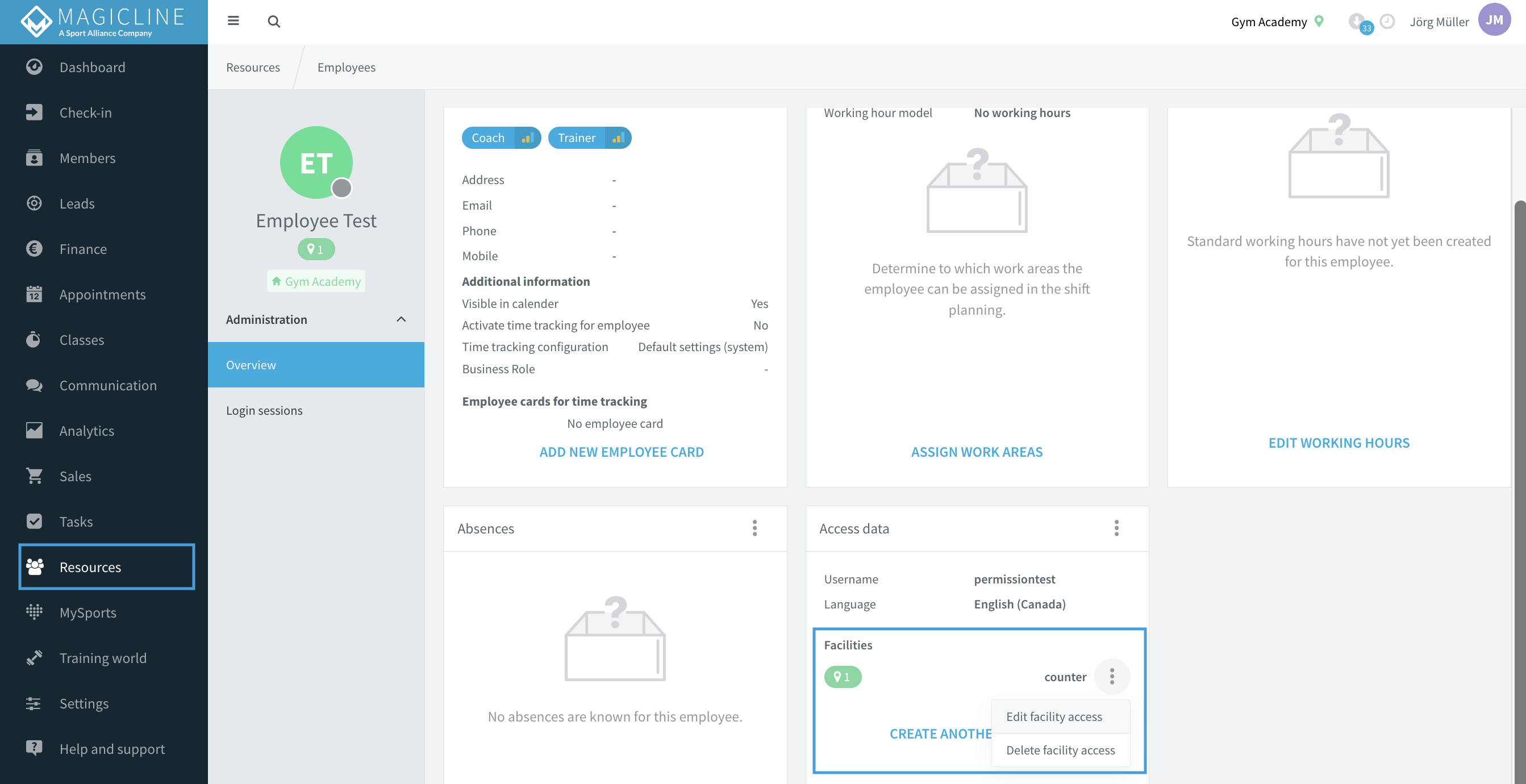This screenshot has width=1526, height=784.
Task: Select Delete facility access
Action: point(1060,750)
